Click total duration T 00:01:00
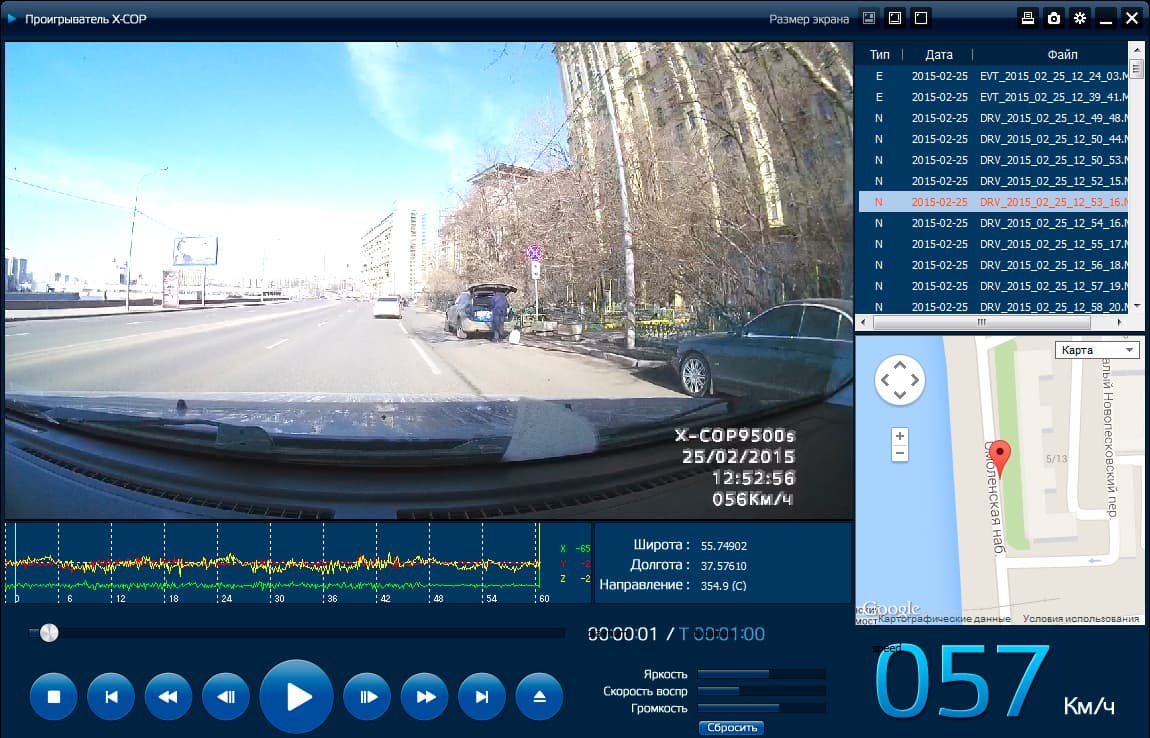The image size is (1150, 738). click(722, 634)
